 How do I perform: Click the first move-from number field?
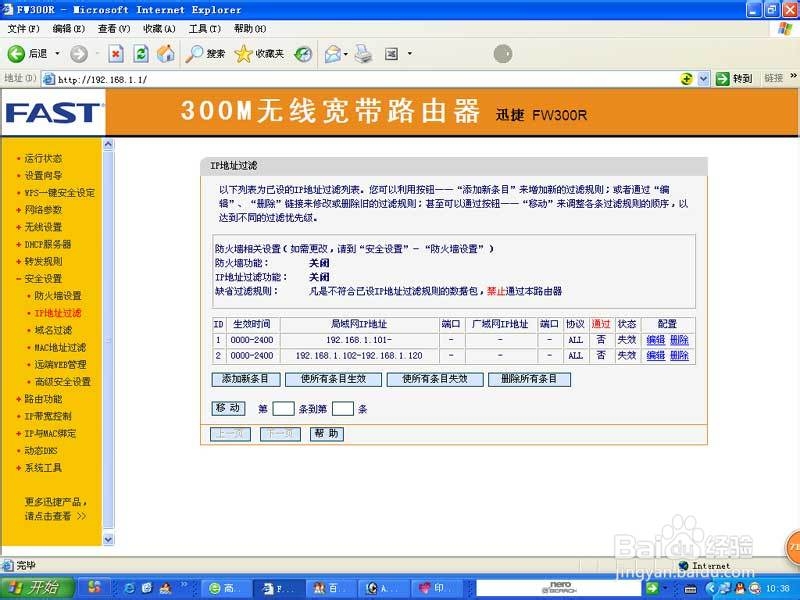283,409
